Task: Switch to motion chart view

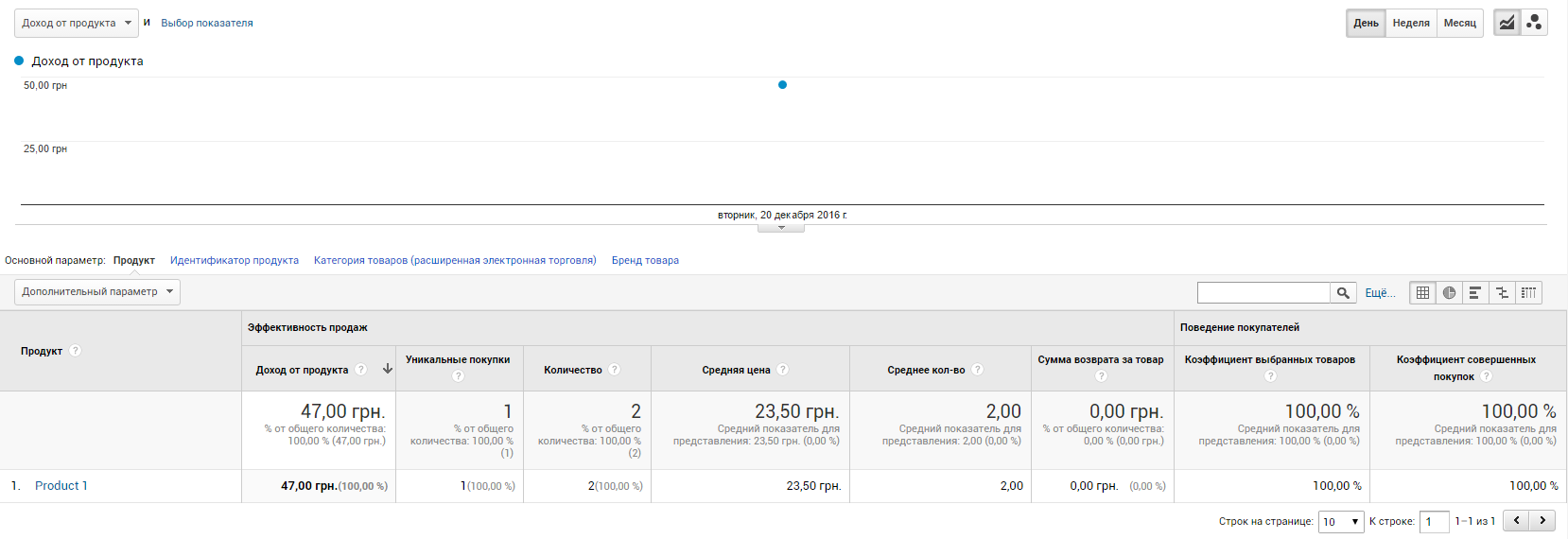Action: 1534,23
